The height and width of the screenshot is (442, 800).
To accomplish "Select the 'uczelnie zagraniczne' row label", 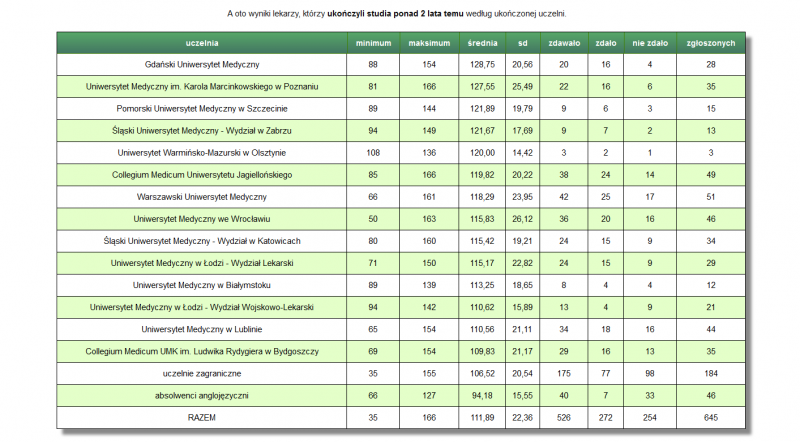I will 202,372.
